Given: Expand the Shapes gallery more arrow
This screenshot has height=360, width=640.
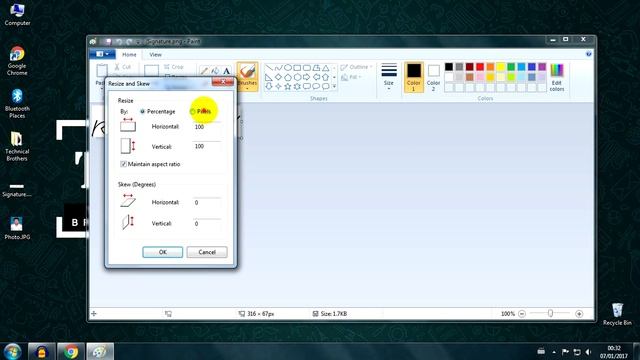Looking at the screenshot, I should 334,87.
